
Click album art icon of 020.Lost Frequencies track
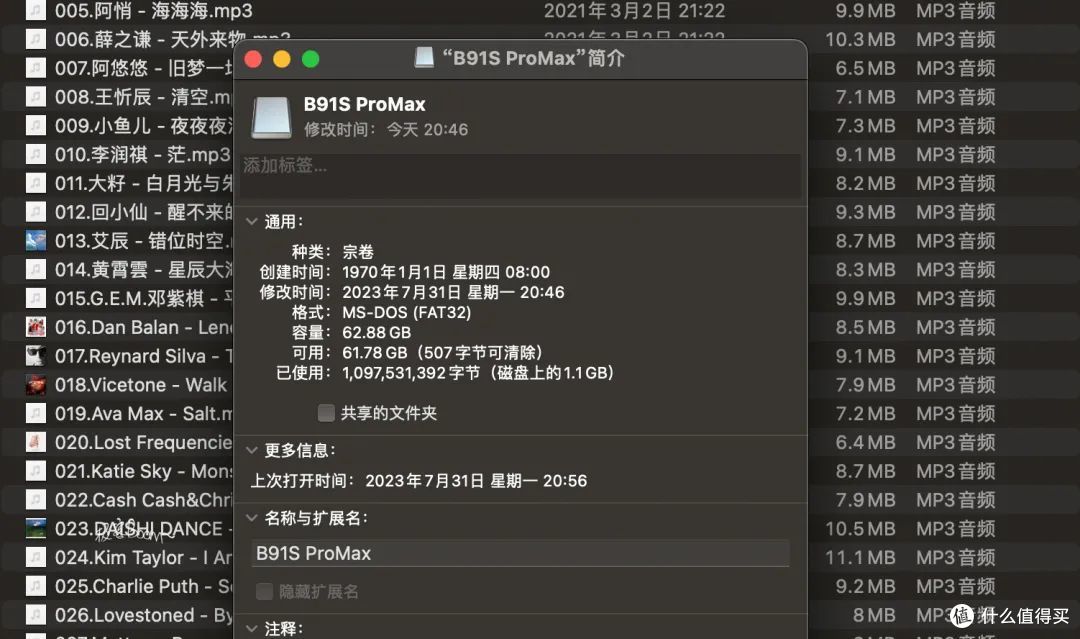(36, 442)
